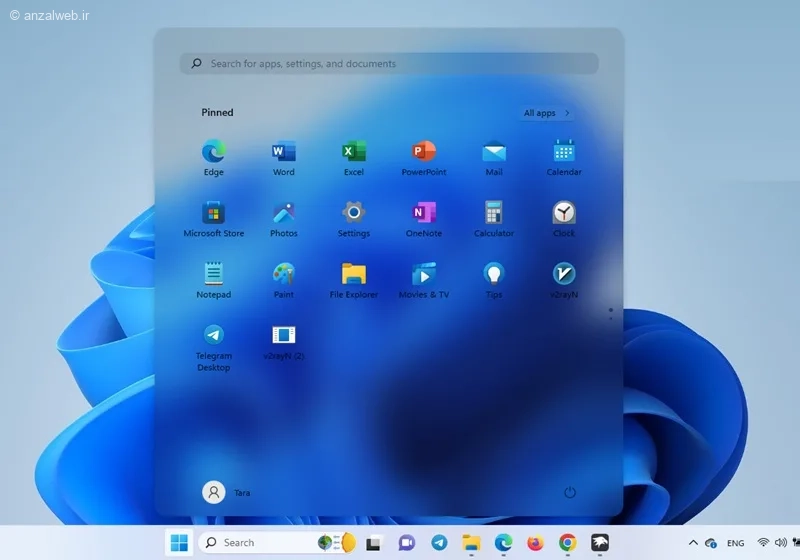Screen dimensions: 800x560
Task: Open Telegram from the taskbar
Action: 439,543
